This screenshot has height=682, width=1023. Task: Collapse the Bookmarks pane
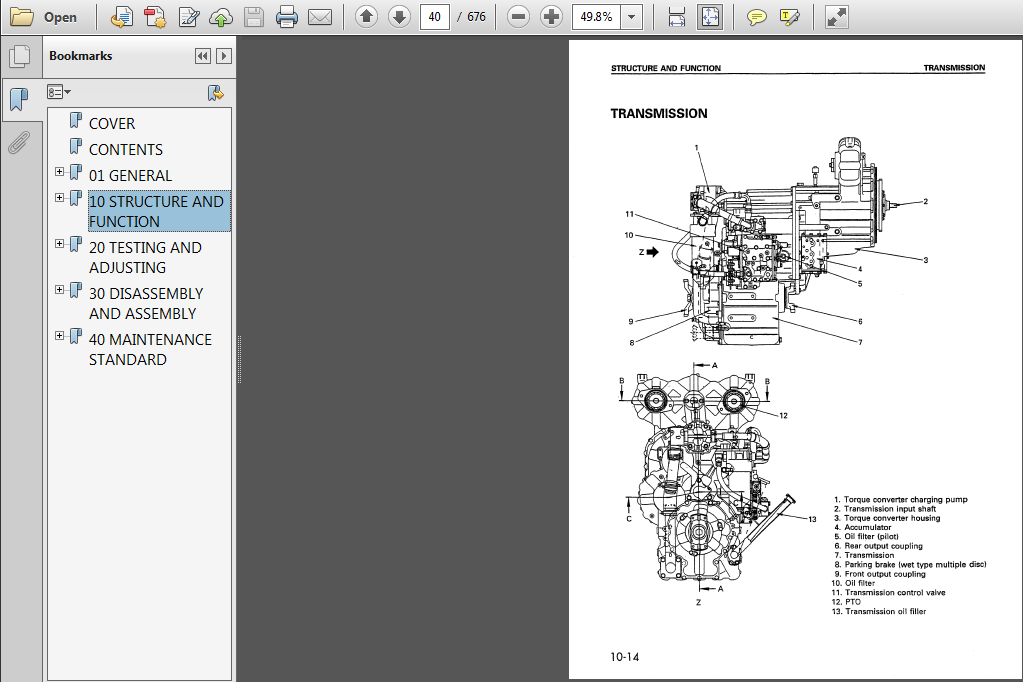pos(203,56)
